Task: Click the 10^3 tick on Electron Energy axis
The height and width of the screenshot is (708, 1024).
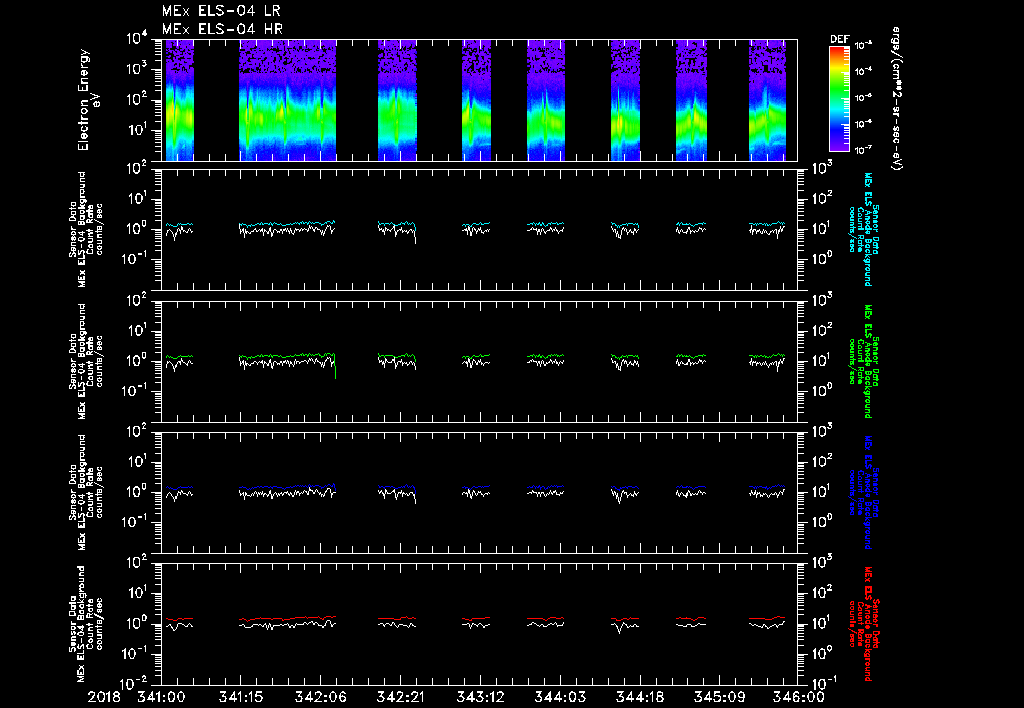Action: point(136,69)
